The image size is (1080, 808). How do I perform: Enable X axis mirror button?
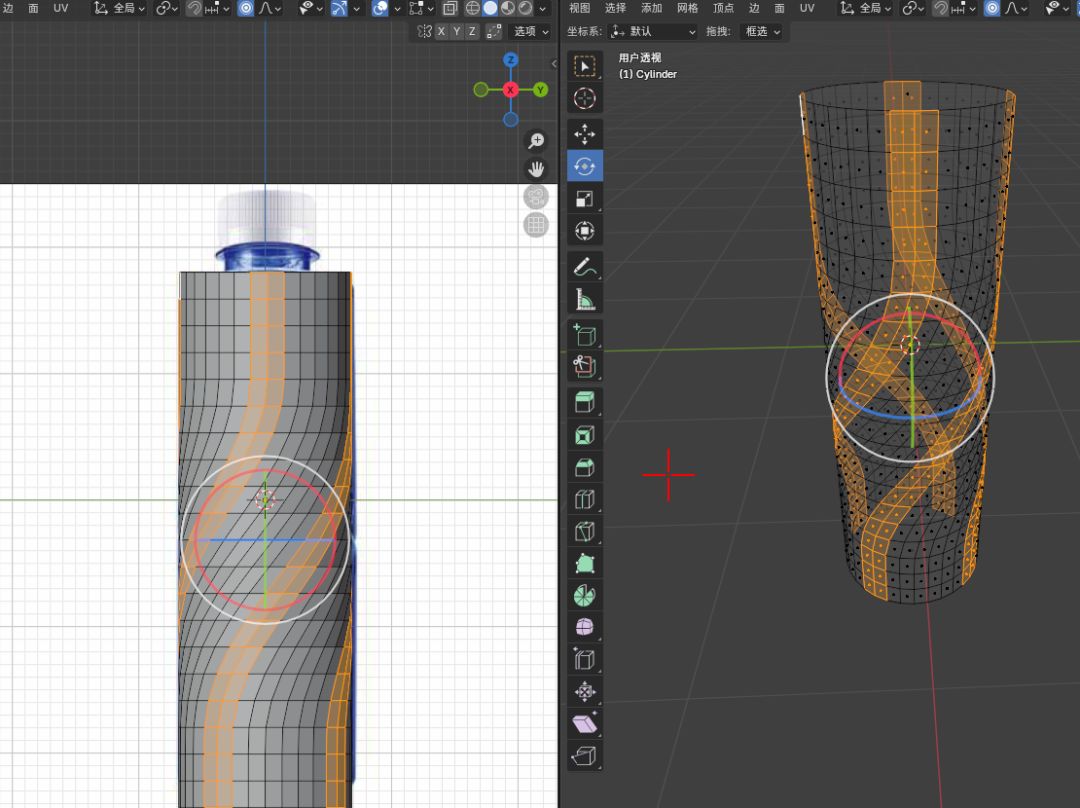tap(441, 32)
